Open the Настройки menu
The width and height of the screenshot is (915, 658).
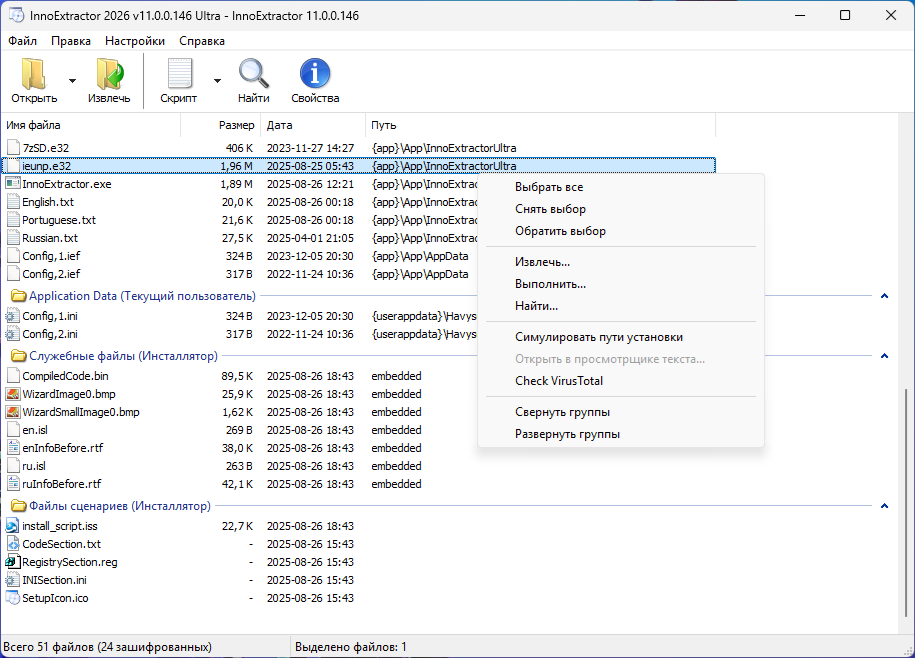(135, 41)
